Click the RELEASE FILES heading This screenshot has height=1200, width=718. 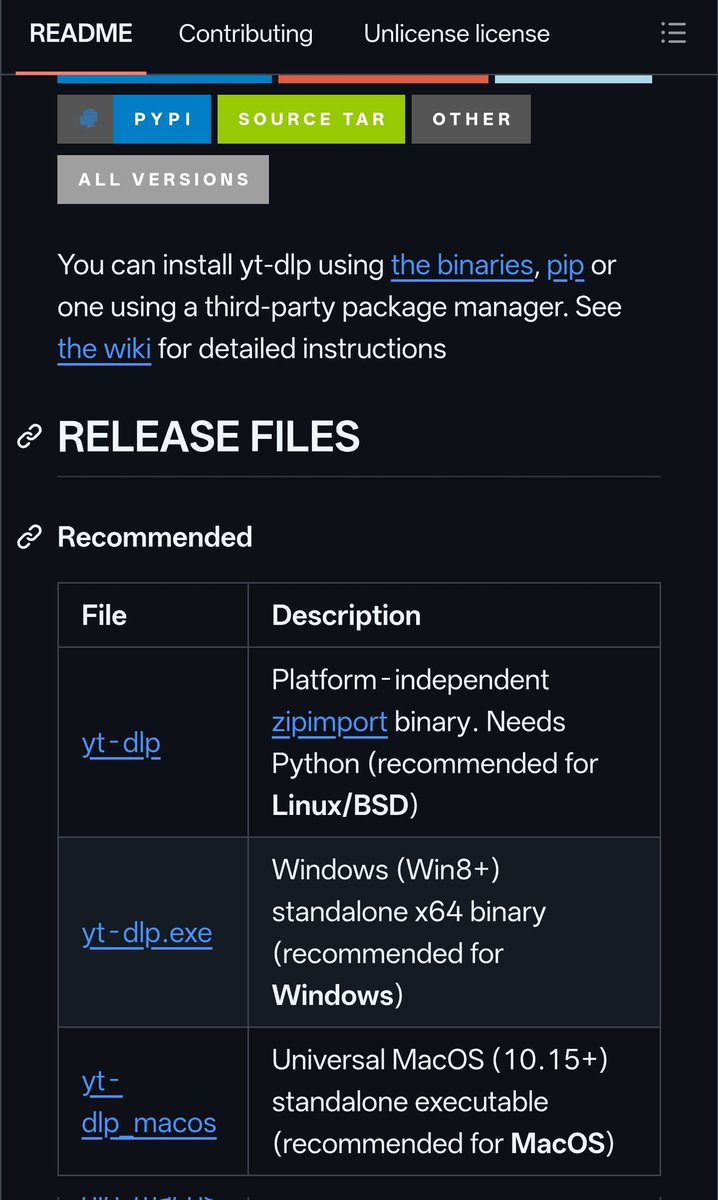coord(208,437)
